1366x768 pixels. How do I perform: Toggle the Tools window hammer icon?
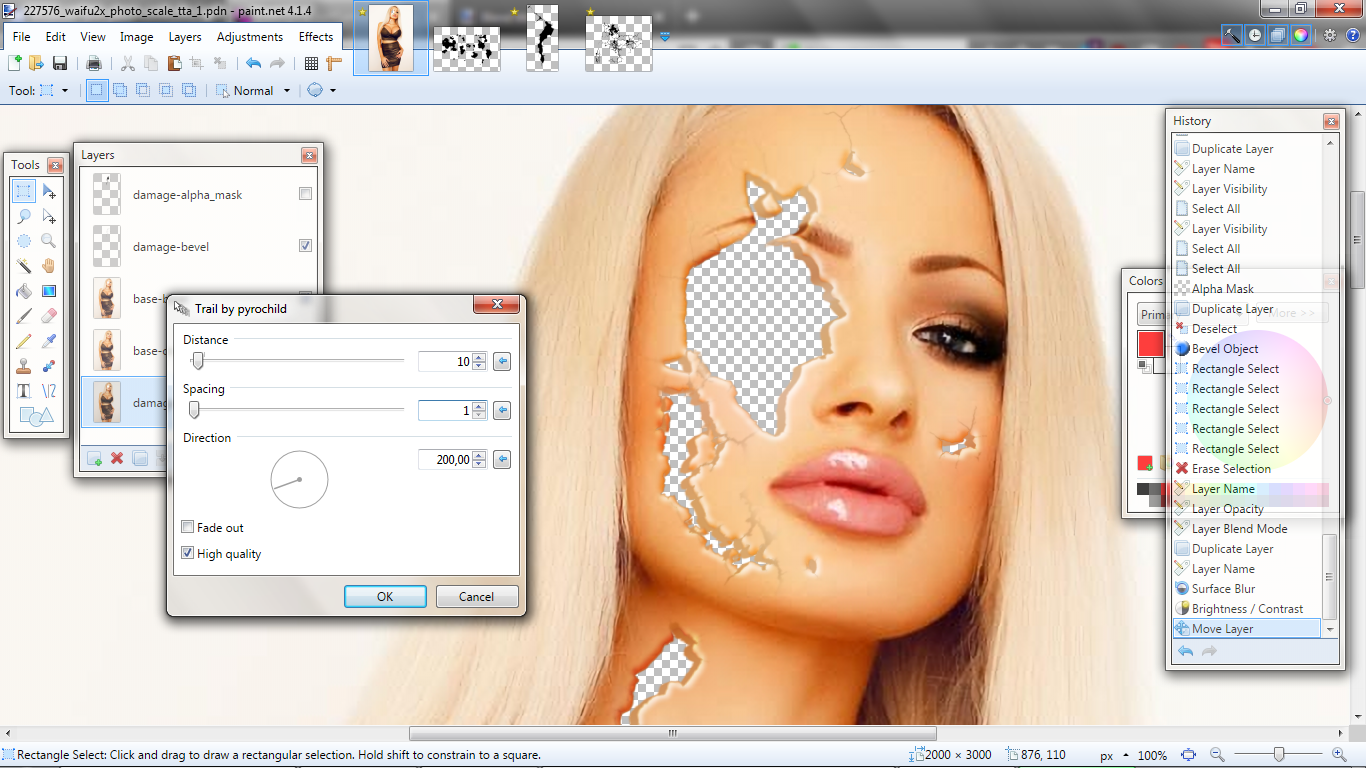(x=1232, y=35)
